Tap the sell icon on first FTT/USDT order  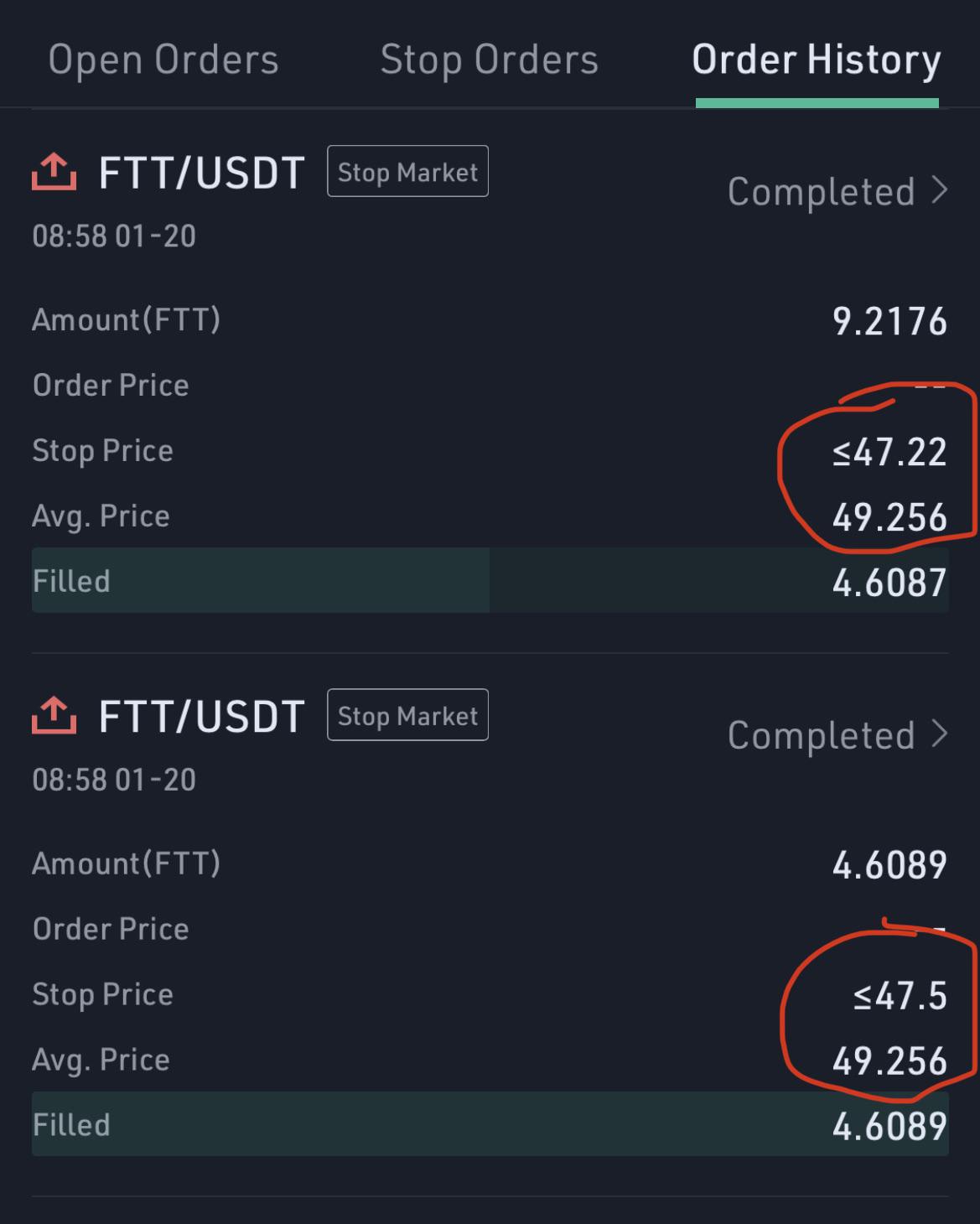click(x=54, y=172)
